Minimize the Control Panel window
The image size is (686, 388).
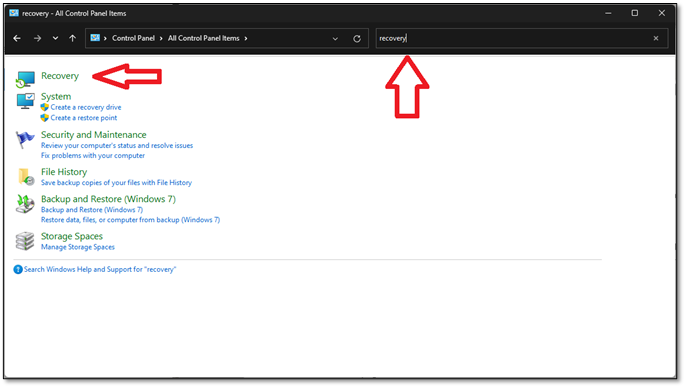click(608, 13)
